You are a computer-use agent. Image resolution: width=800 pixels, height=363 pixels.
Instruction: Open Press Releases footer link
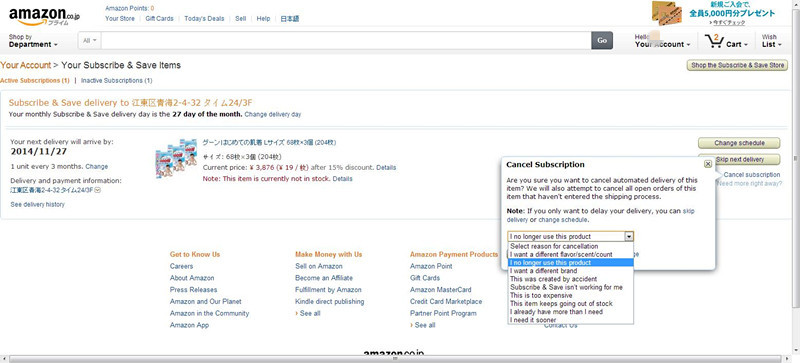point(193,289)
